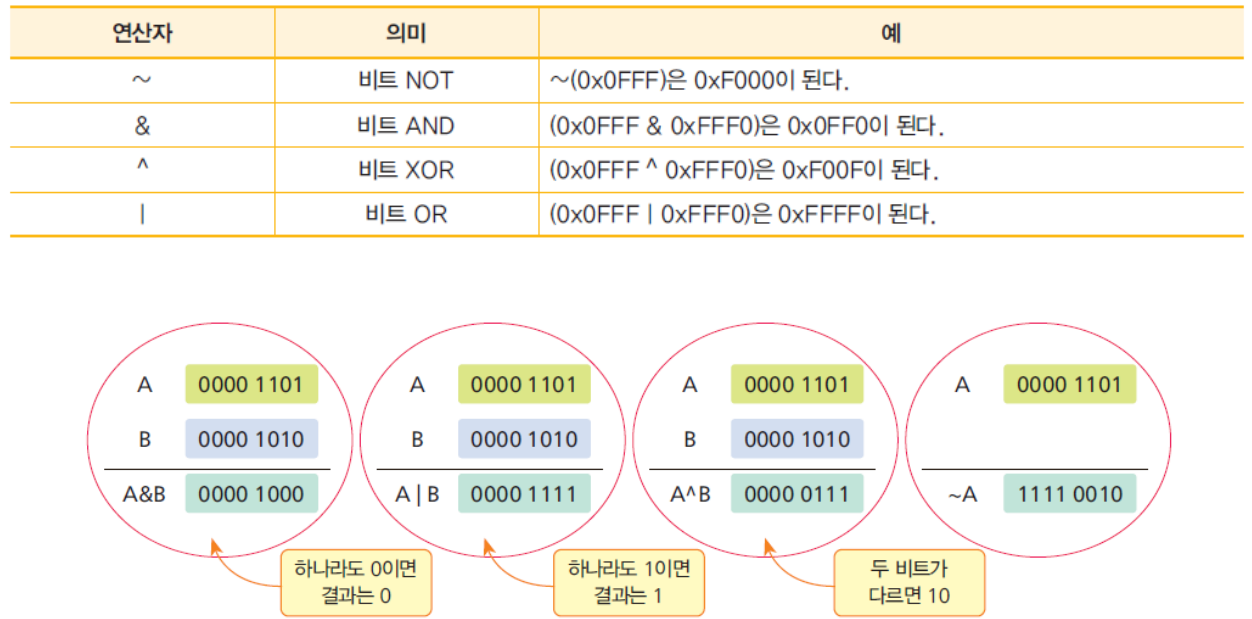The height and width of the screenshot is (619, 1252).
Task: Select the result value 0000 1000
Action: [251, 493]
